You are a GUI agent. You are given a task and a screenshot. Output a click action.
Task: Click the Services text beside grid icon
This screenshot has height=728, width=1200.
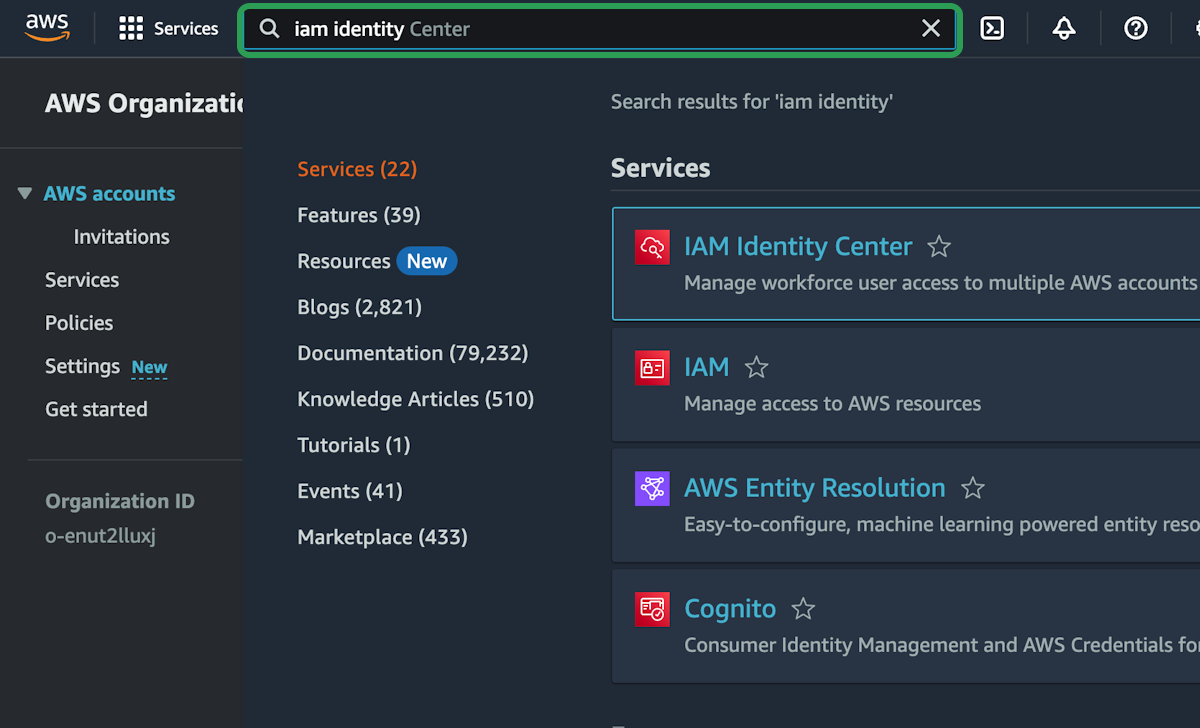(186, 29)
